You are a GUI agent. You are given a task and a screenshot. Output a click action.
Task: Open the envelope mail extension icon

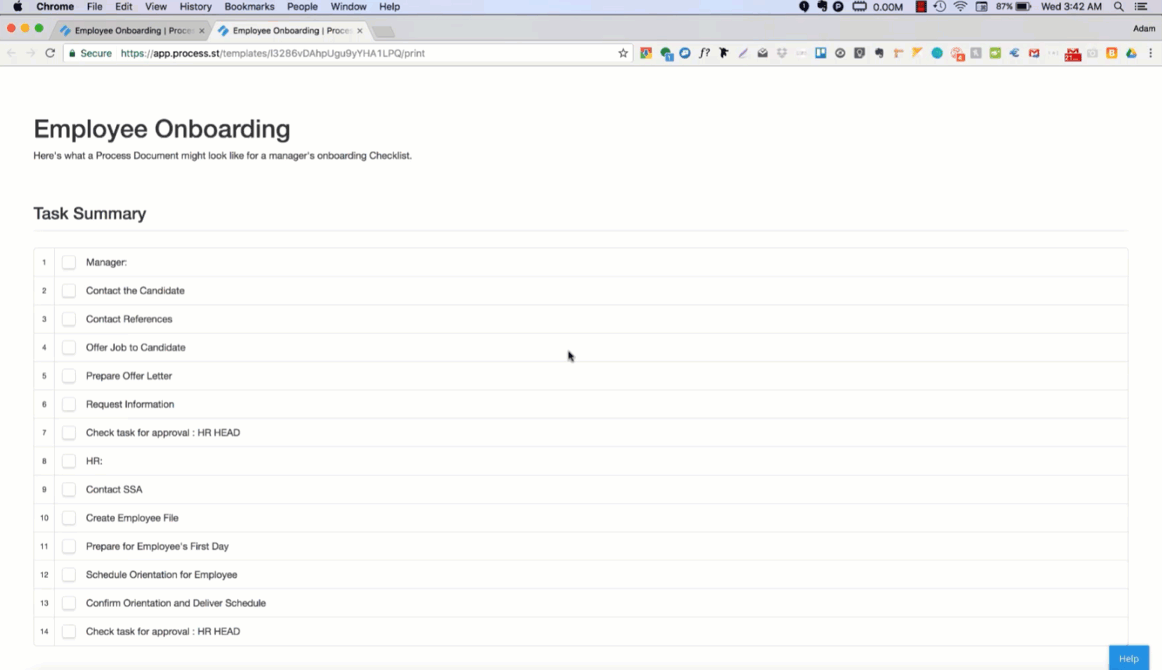pyautogui.click(x=762, y=53)
